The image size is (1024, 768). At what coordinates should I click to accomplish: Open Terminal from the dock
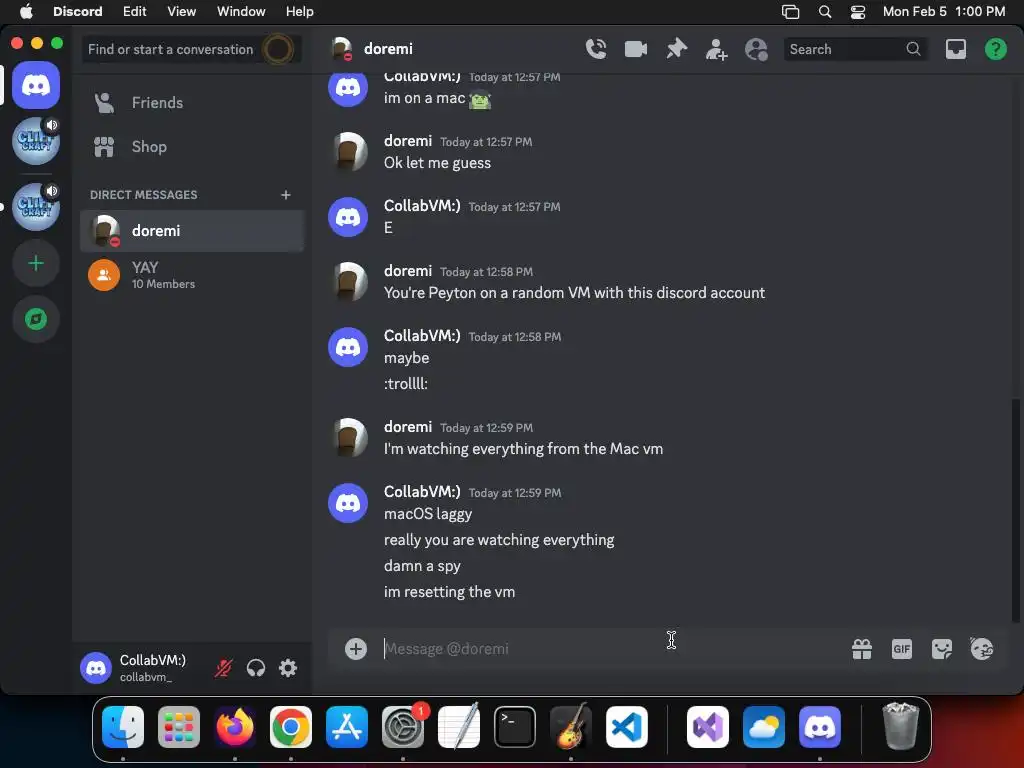[515, 727]
